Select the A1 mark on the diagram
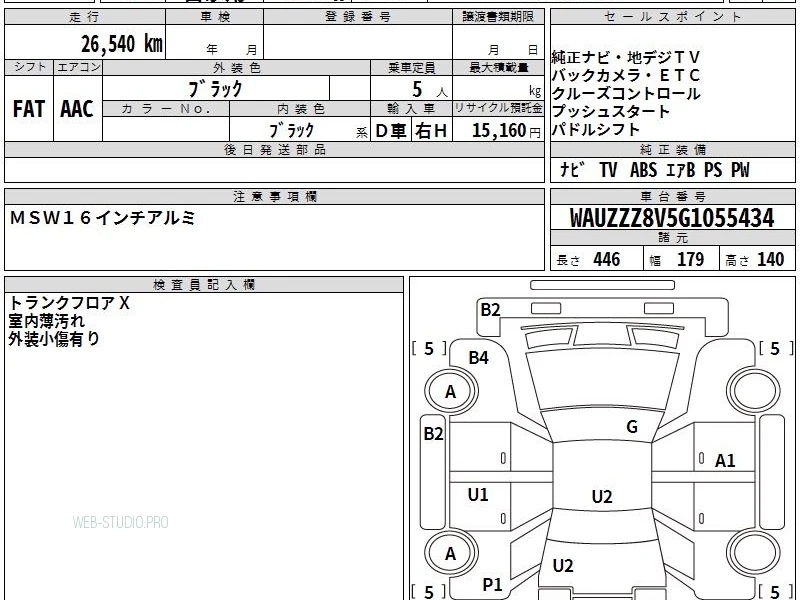This screenshot has width=800, height=600. 724,461
